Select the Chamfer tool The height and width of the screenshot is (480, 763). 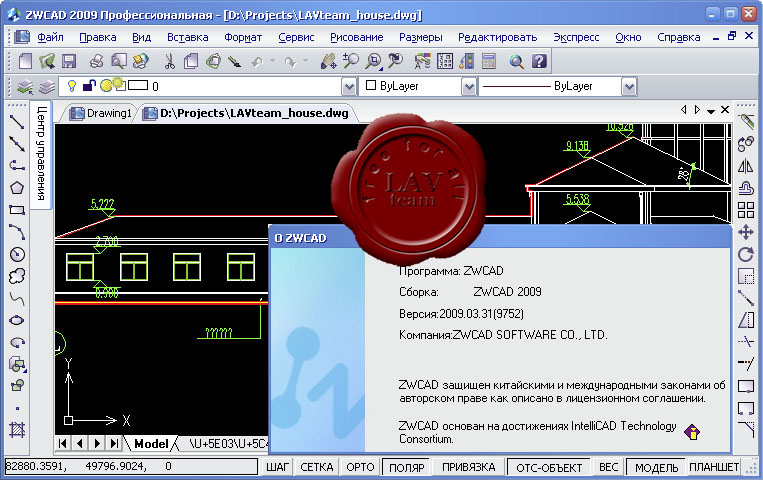coord(745,429)
